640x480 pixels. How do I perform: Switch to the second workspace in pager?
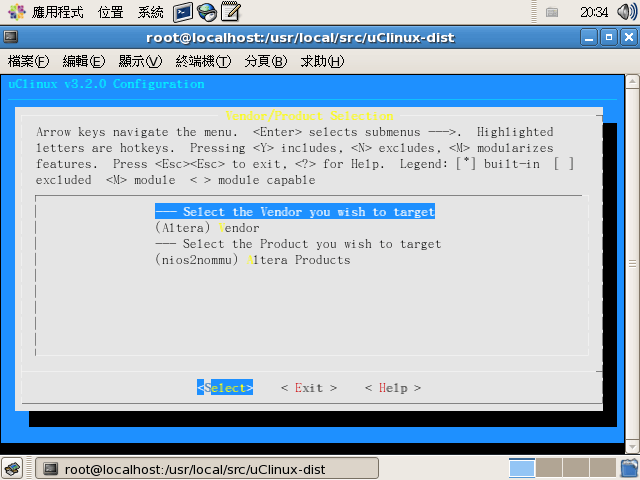[549, 468]
